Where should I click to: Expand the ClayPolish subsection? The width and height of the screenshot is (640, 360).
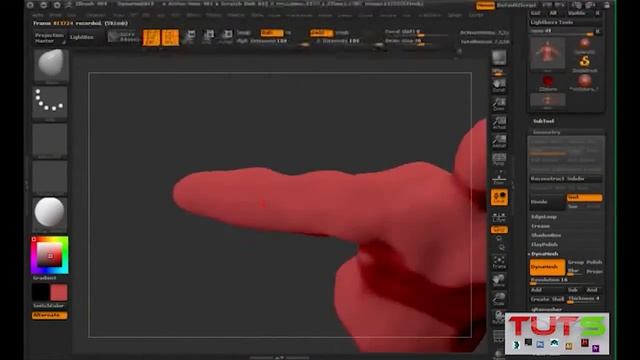pos(544,244)
